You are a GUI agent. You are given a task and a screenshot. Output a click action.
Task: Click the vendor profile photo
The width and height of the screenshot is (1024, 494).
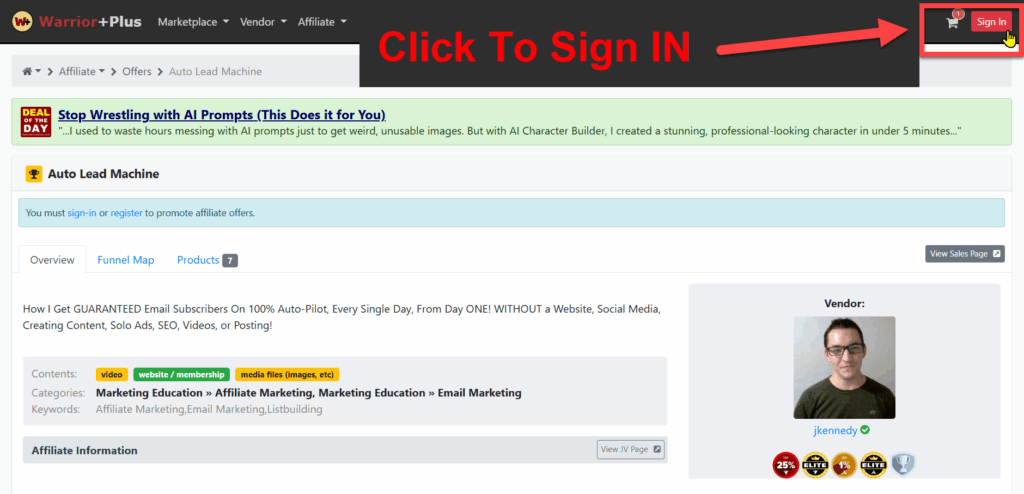[844, 367]
